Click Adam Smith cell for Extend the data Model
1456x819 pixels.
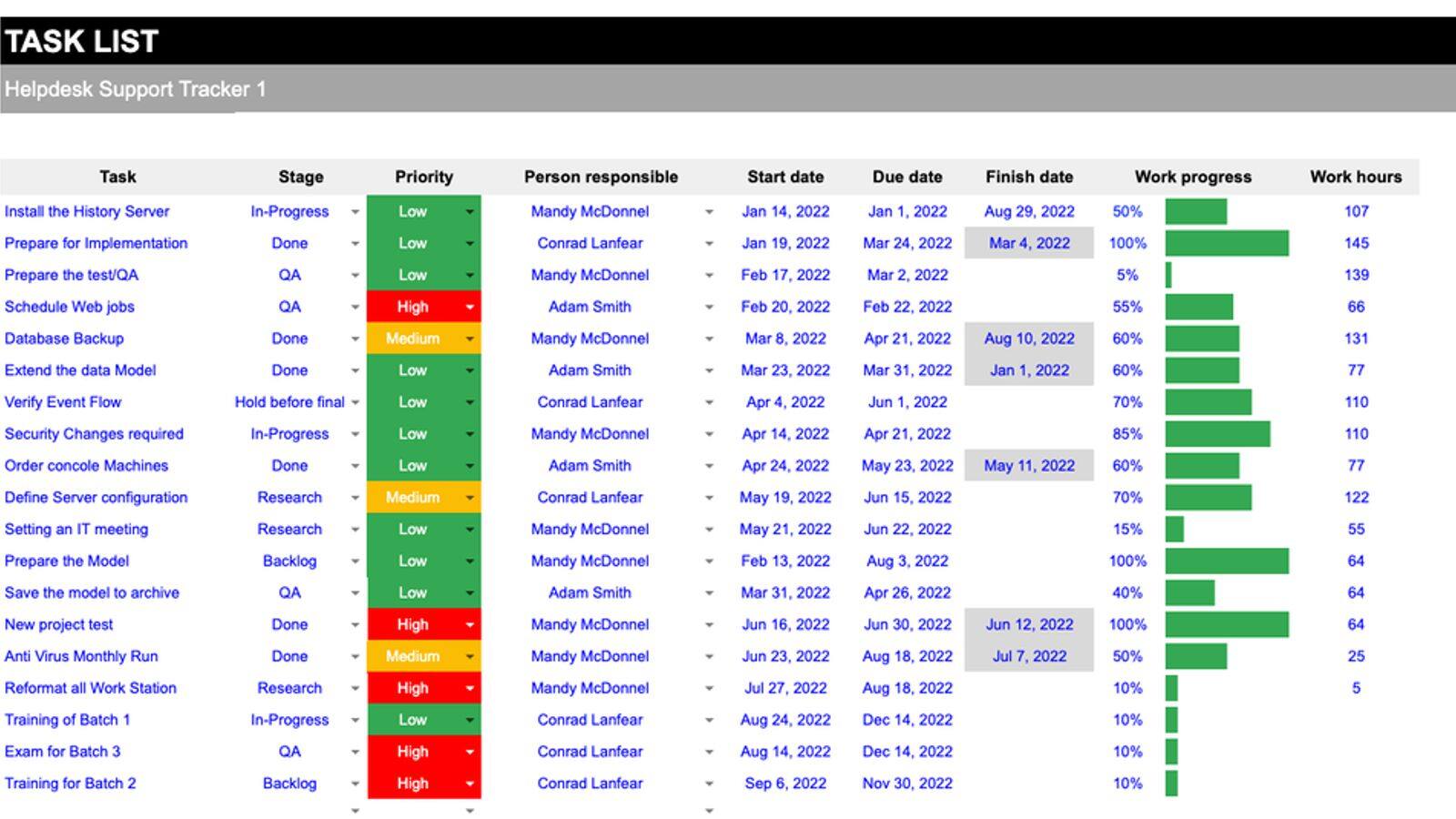pos(590,370)
